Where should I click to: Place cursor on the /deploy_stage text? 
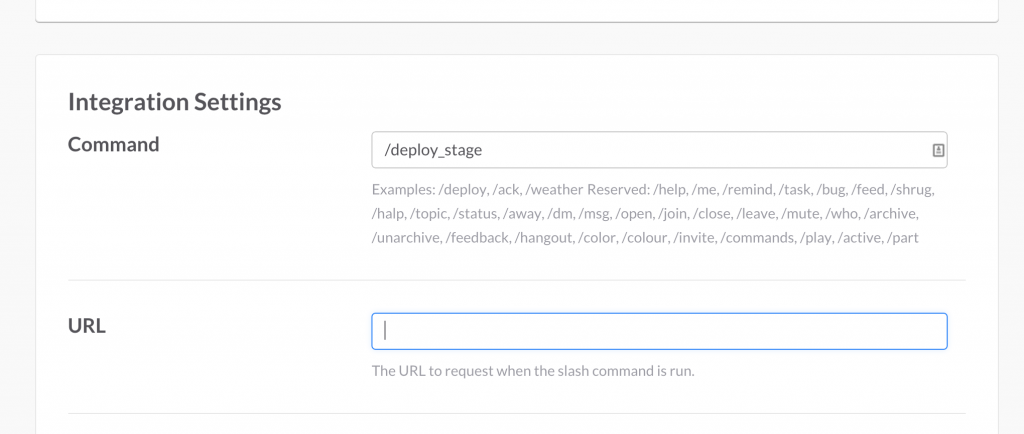(434, 150)
